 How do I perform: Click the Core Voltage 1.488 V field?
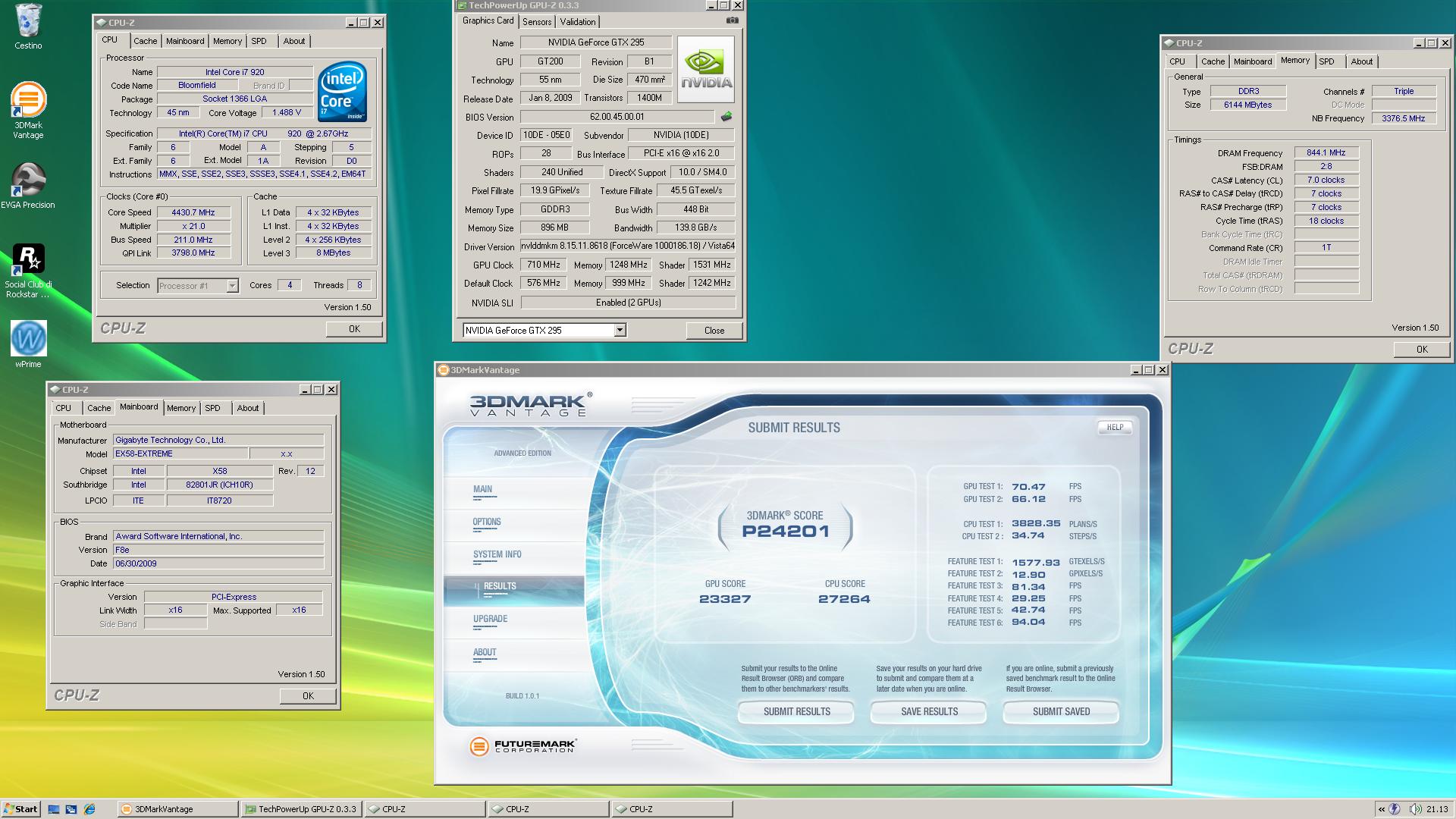click(287, 112)
